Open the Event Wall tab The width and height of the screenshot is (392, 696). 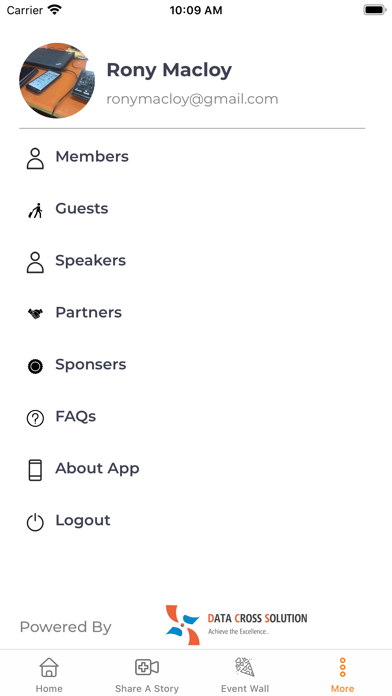[245, 673]
